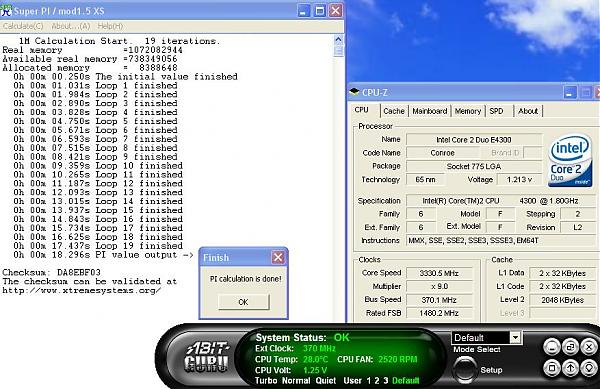
Task: Click the Code Name field showing Conroe
Action: (442, 153)
